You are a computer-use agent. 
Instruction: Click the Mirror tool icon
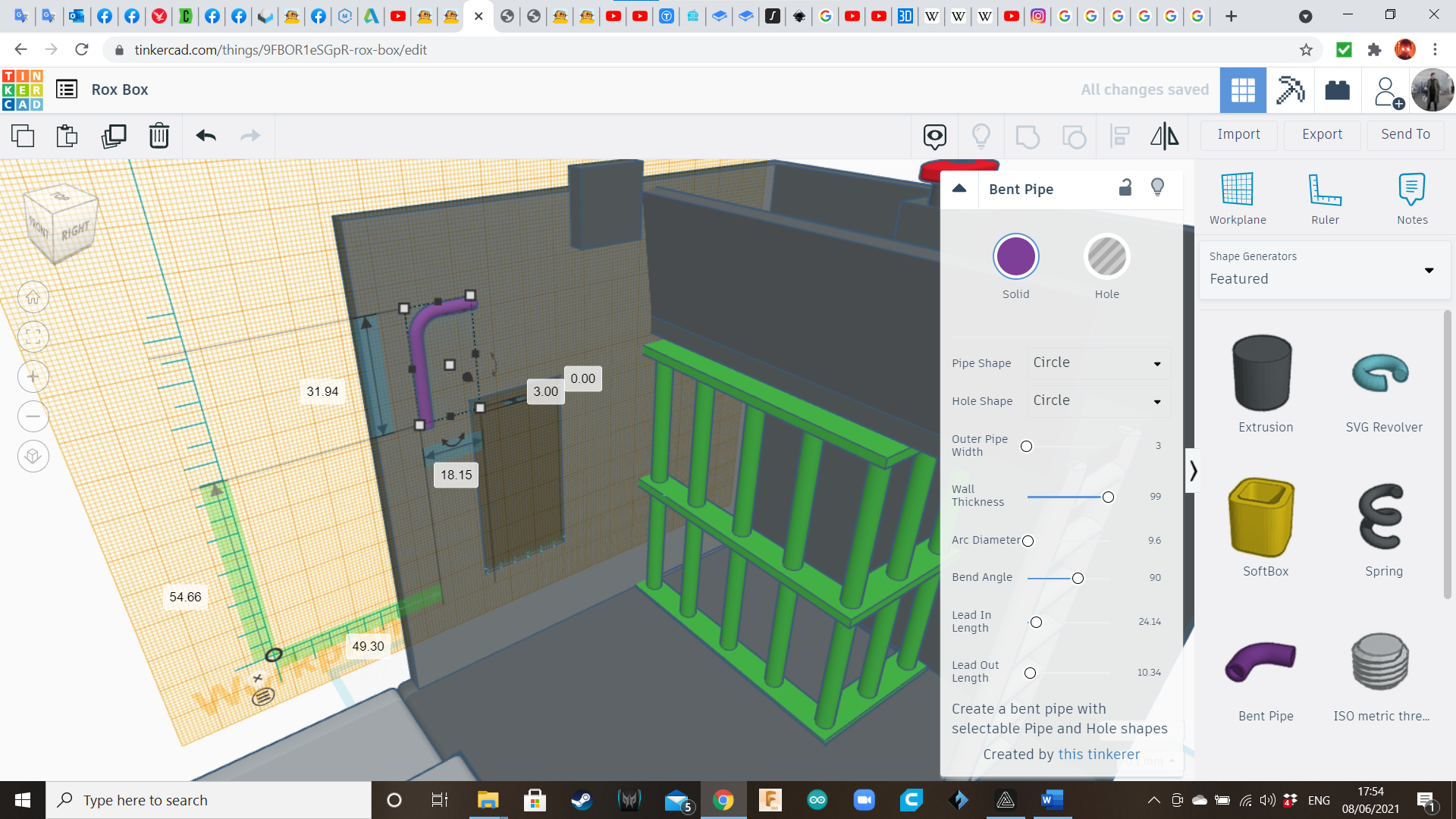pyautogui.click(x=1164, y=136)
